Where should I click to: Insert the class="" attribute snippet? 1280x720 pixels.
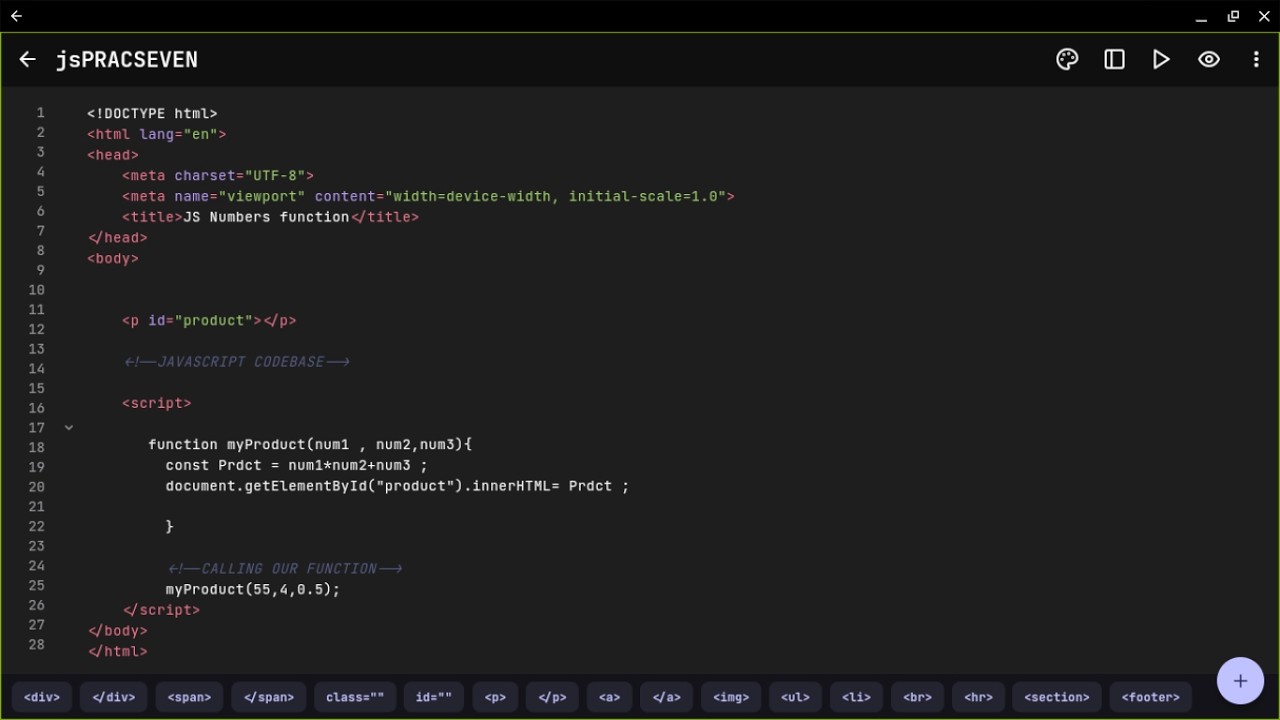pyautogui.click(x=355, y=697)
